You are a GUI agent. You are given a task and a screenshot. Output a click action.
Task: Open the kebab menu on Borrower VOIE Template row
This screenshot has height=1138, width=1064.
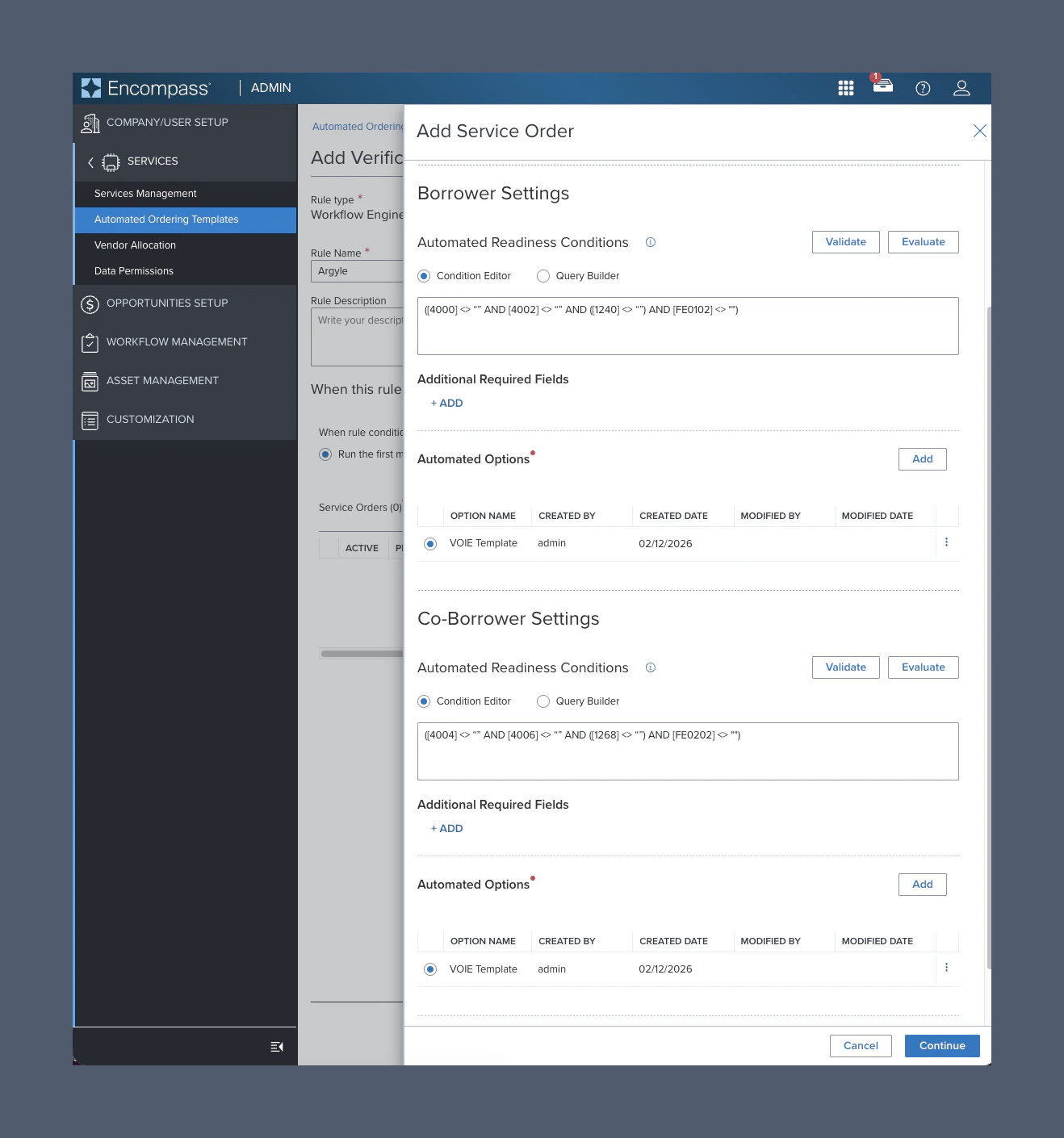[946, 542]
